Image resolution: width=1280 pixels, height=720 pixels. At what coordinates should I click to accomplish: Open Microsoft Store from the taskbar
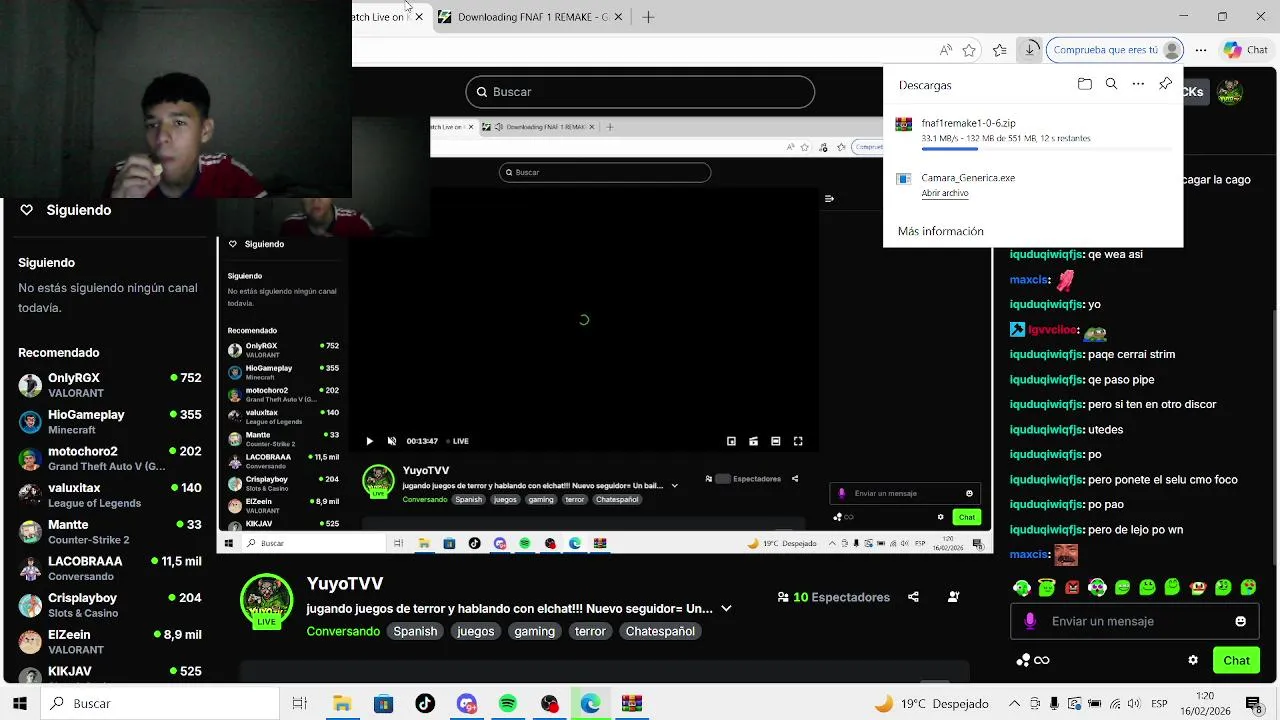tap(384, 704)
